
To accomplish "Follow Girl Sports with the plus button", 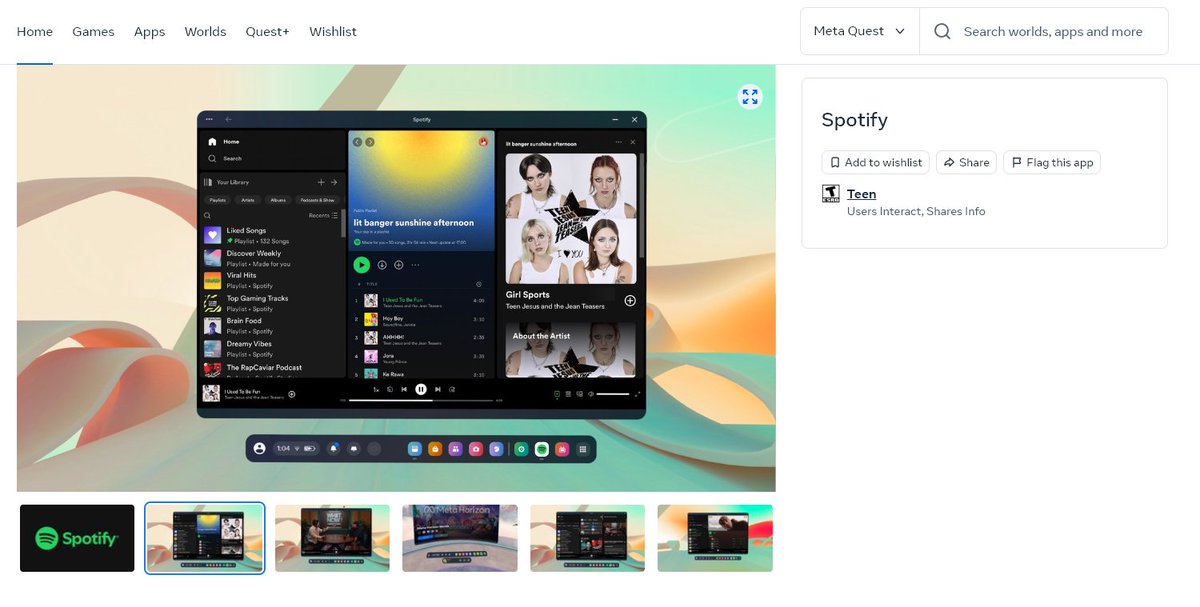I will point(630,301).
